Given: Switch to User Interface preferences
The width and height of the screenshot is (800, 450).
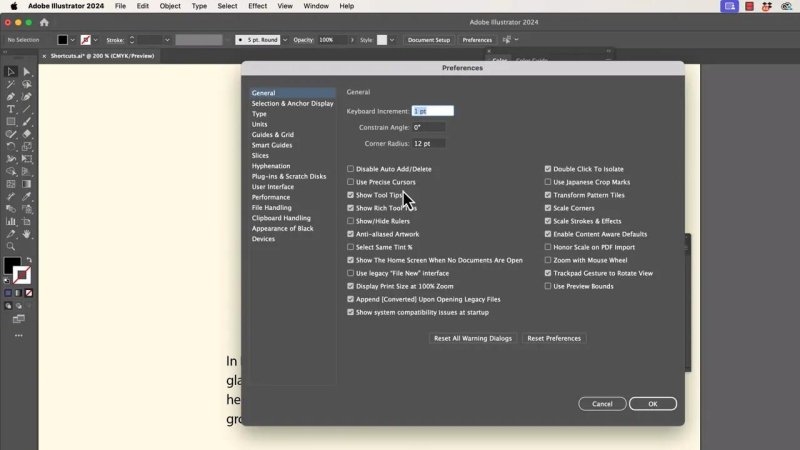Looking at the screenshot, I should (272, 187).
